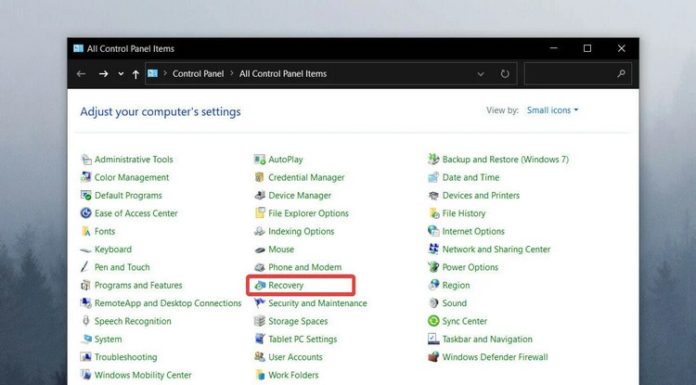This screenshot has width=696, height=385.
Task: Open the Troubleshooting link
Action: [126, 357]
